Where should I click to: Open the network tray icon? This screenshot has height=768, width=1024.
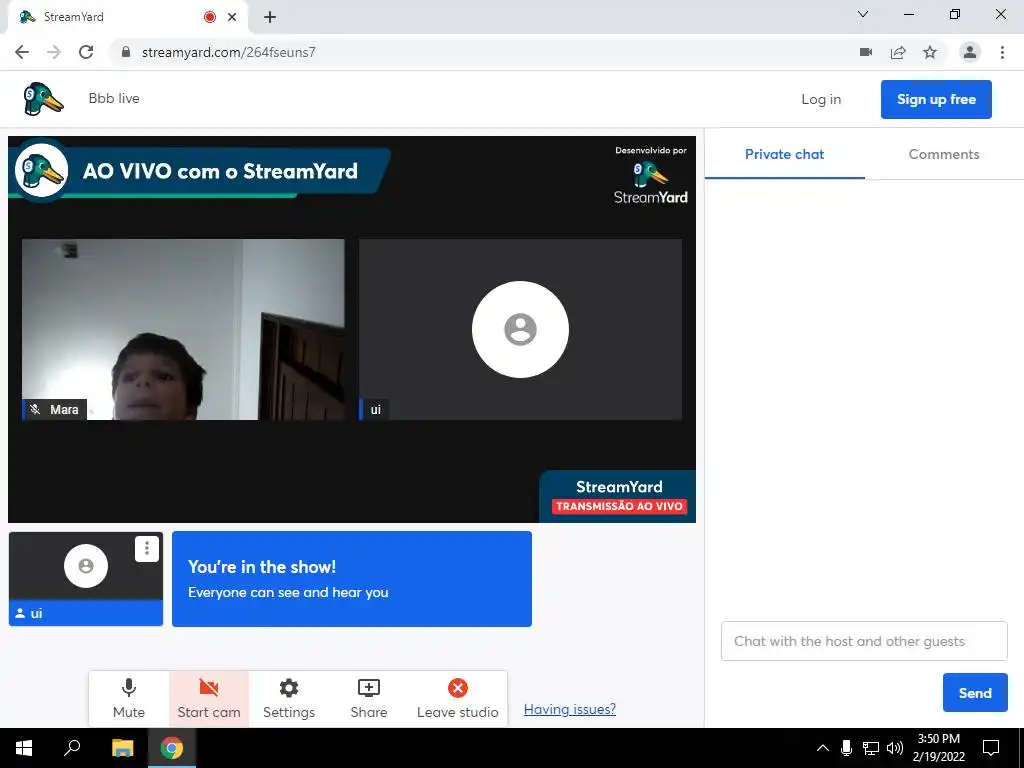[x=871, y=748]
